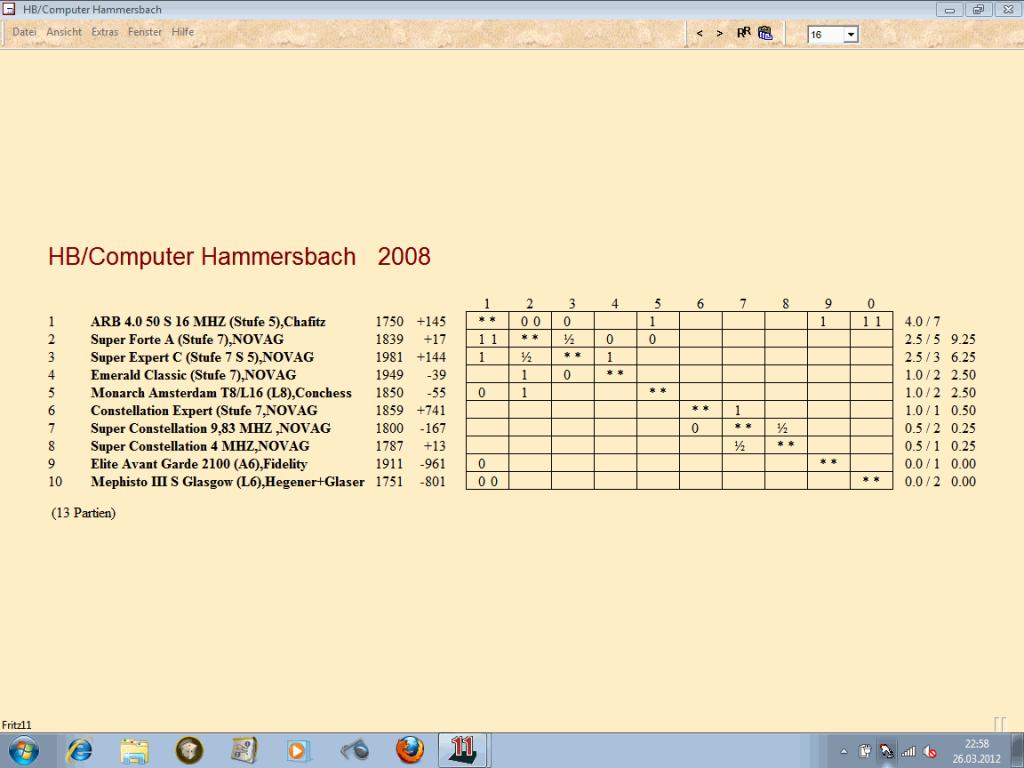Minimize the HB/Computer Hammersbach window
The image size is (1024, 768).
pyautogui.click(x=950, y=9)
